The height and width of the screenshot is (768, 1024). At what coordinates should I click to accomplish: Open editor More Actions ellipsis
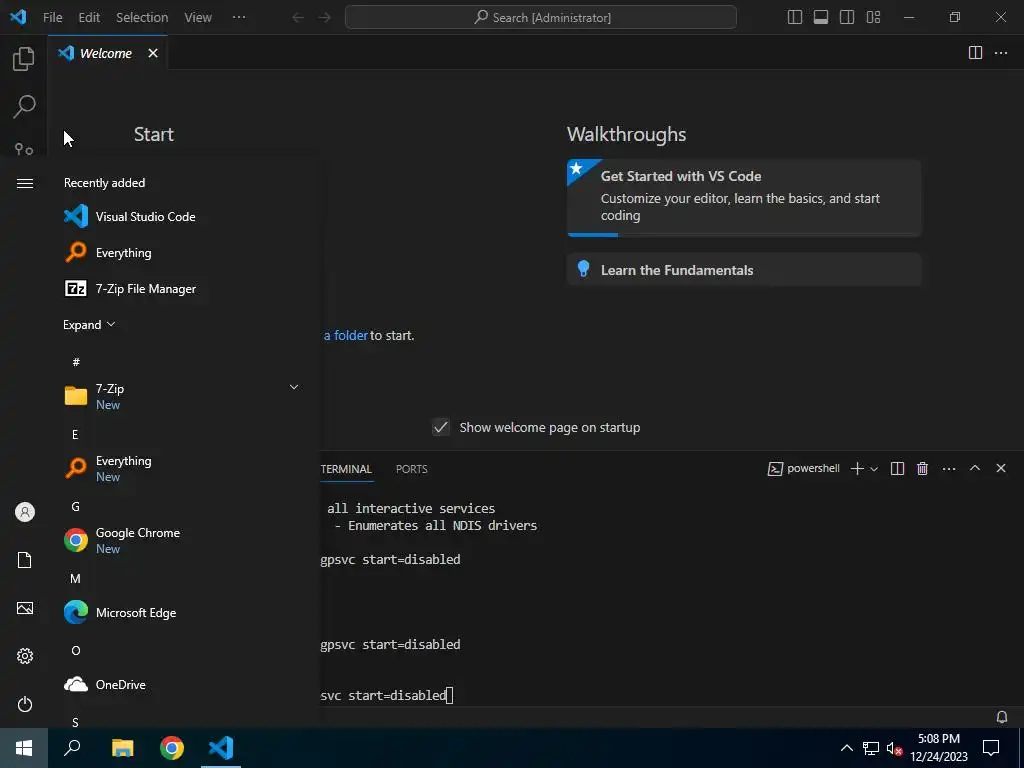[x=1000, y=53]
